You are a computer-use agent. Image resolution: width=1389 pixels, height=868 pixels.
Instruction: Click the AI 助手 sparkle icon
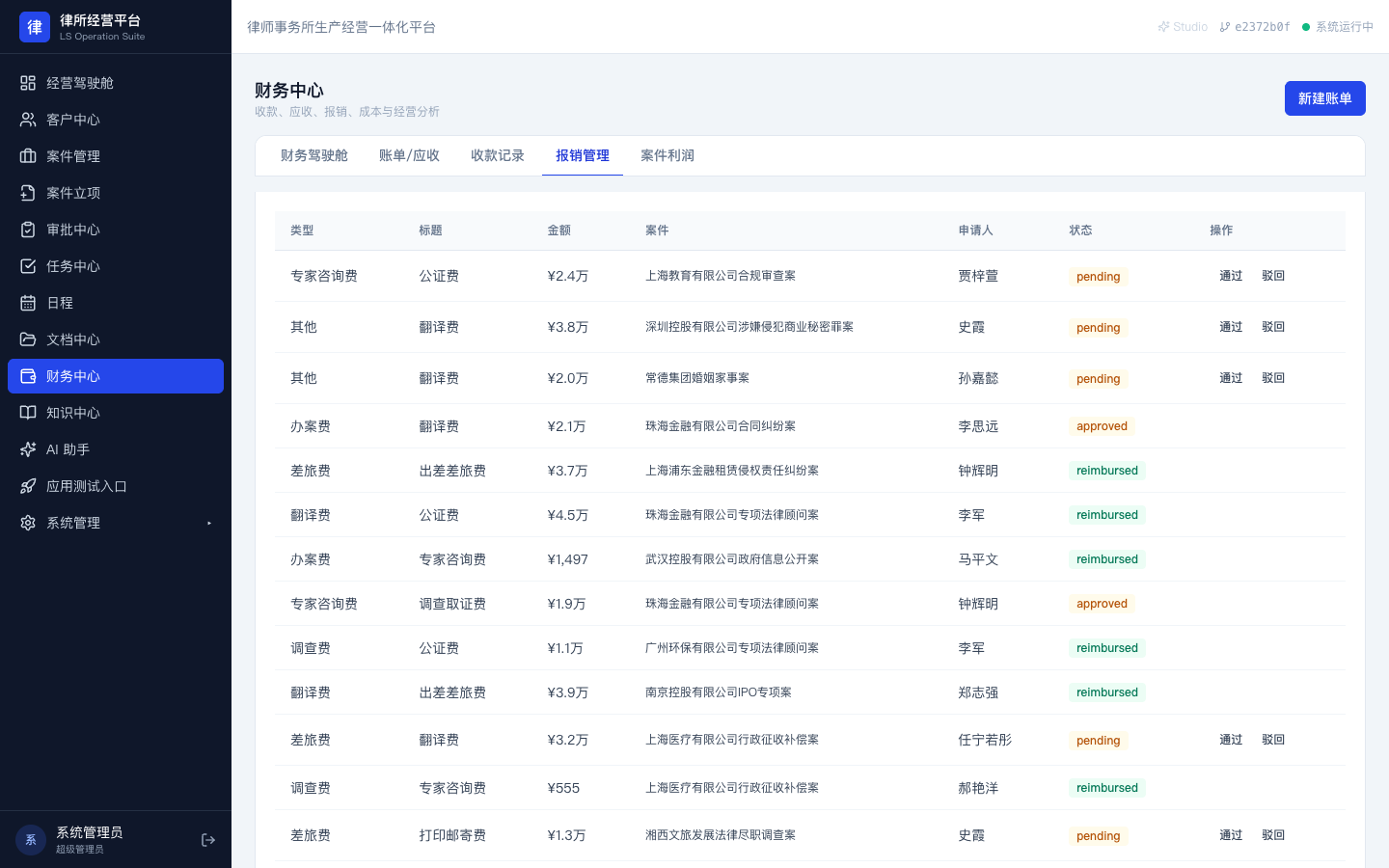click(28, 449)
